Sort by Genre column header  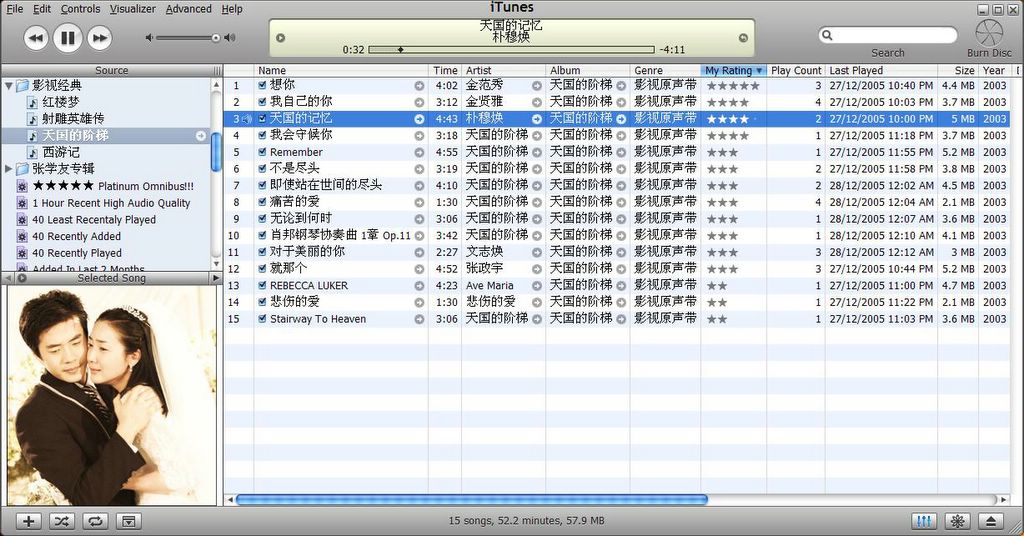click(665, 71)
